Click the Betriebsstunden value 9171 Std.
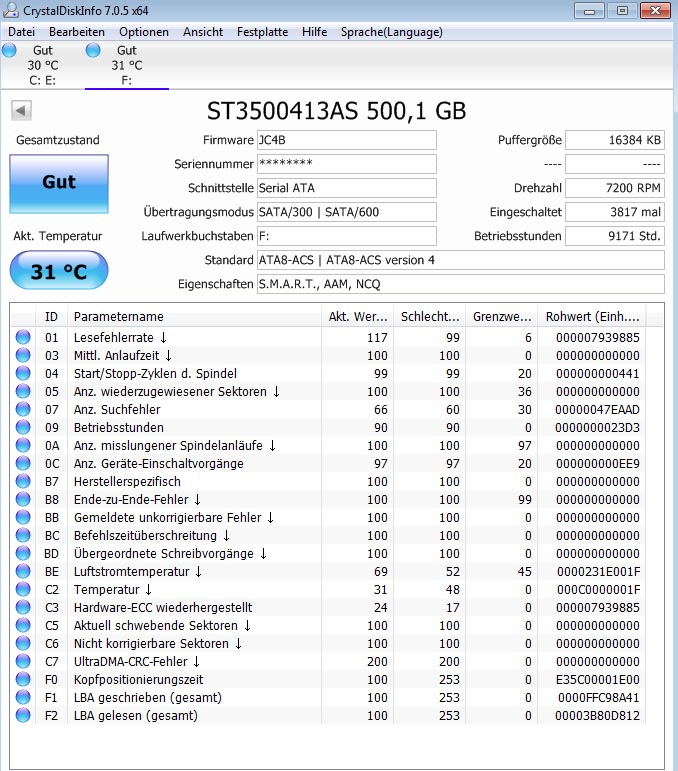 [615, 236]
